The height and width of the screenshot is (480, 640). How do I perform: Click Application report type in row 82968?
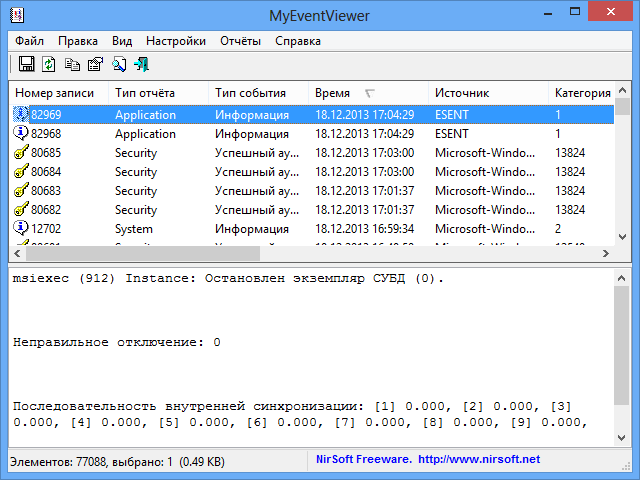point(145,134)
